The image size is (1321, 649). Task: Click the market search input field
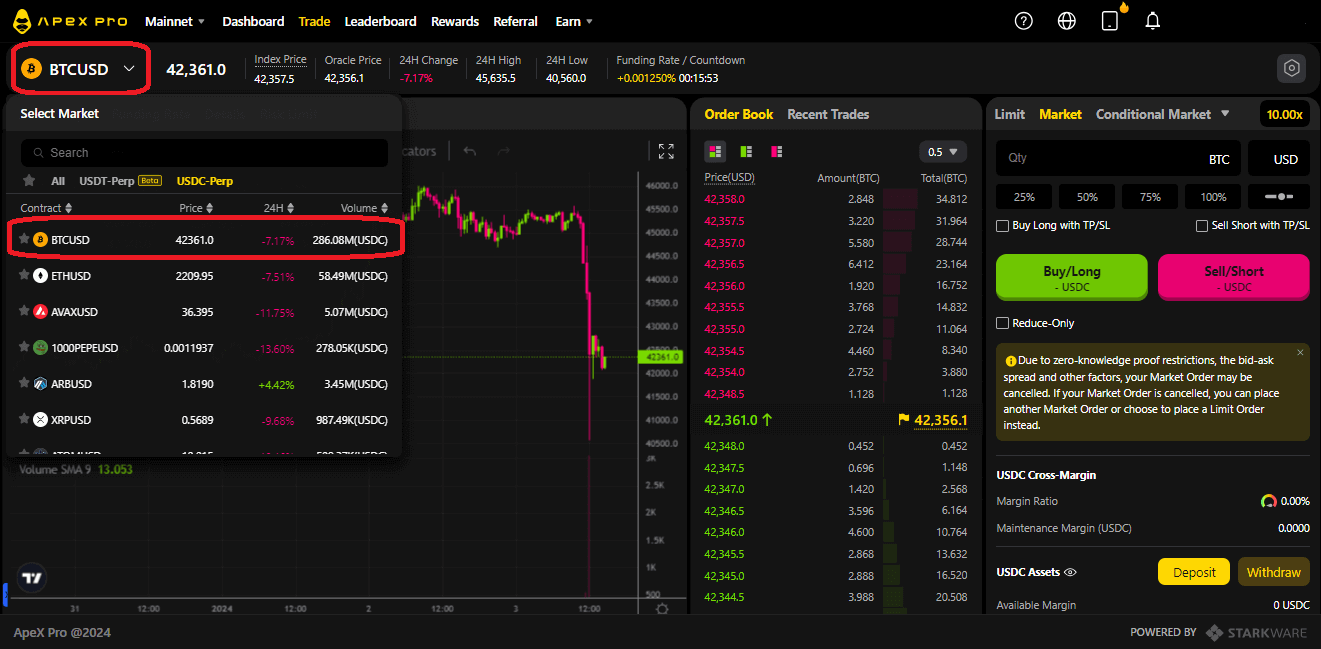pyautogui.click(x=204, y=152)
